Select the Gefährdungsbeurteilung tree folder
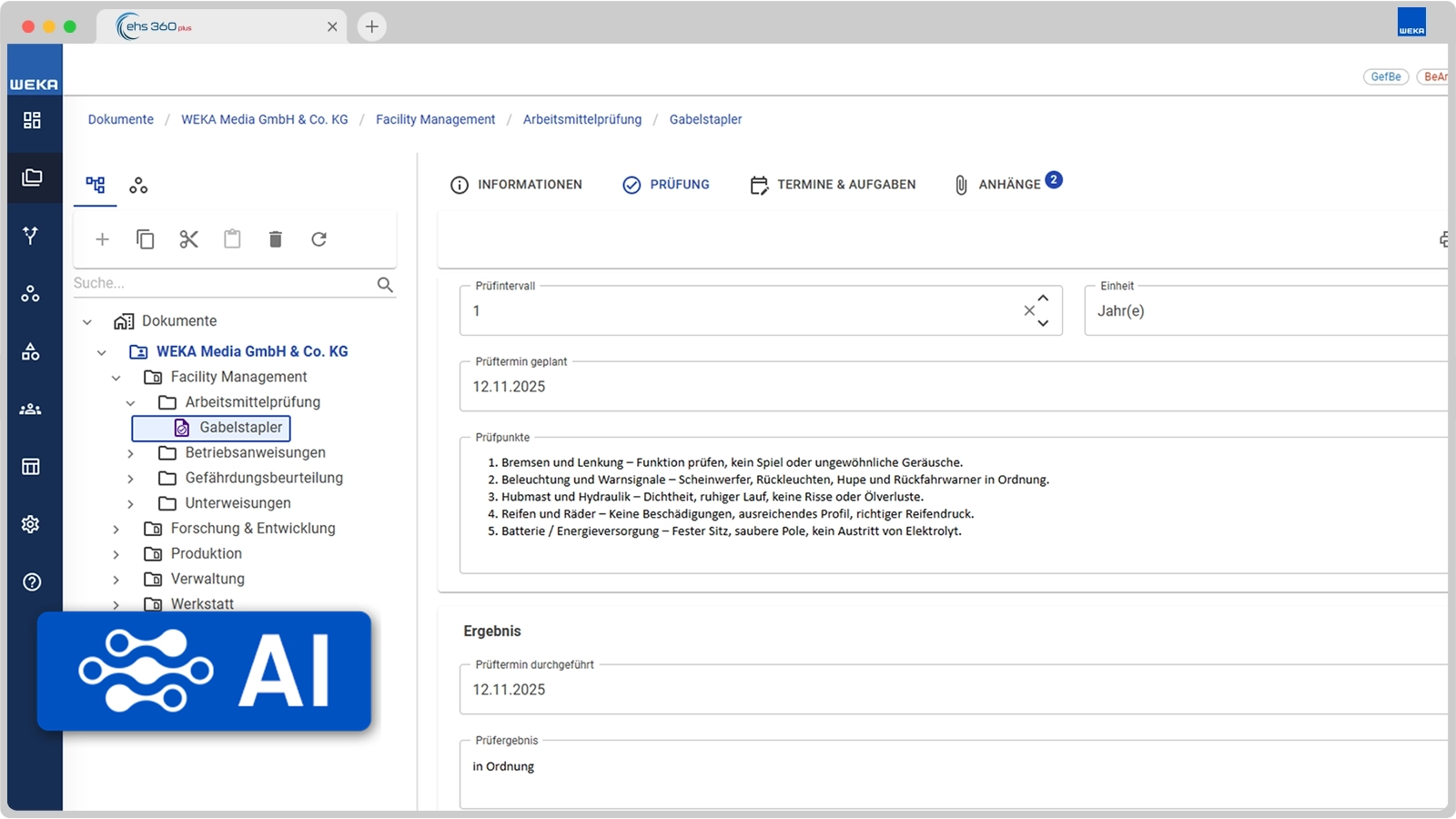The image size is (1456, 819). point(264,478)
